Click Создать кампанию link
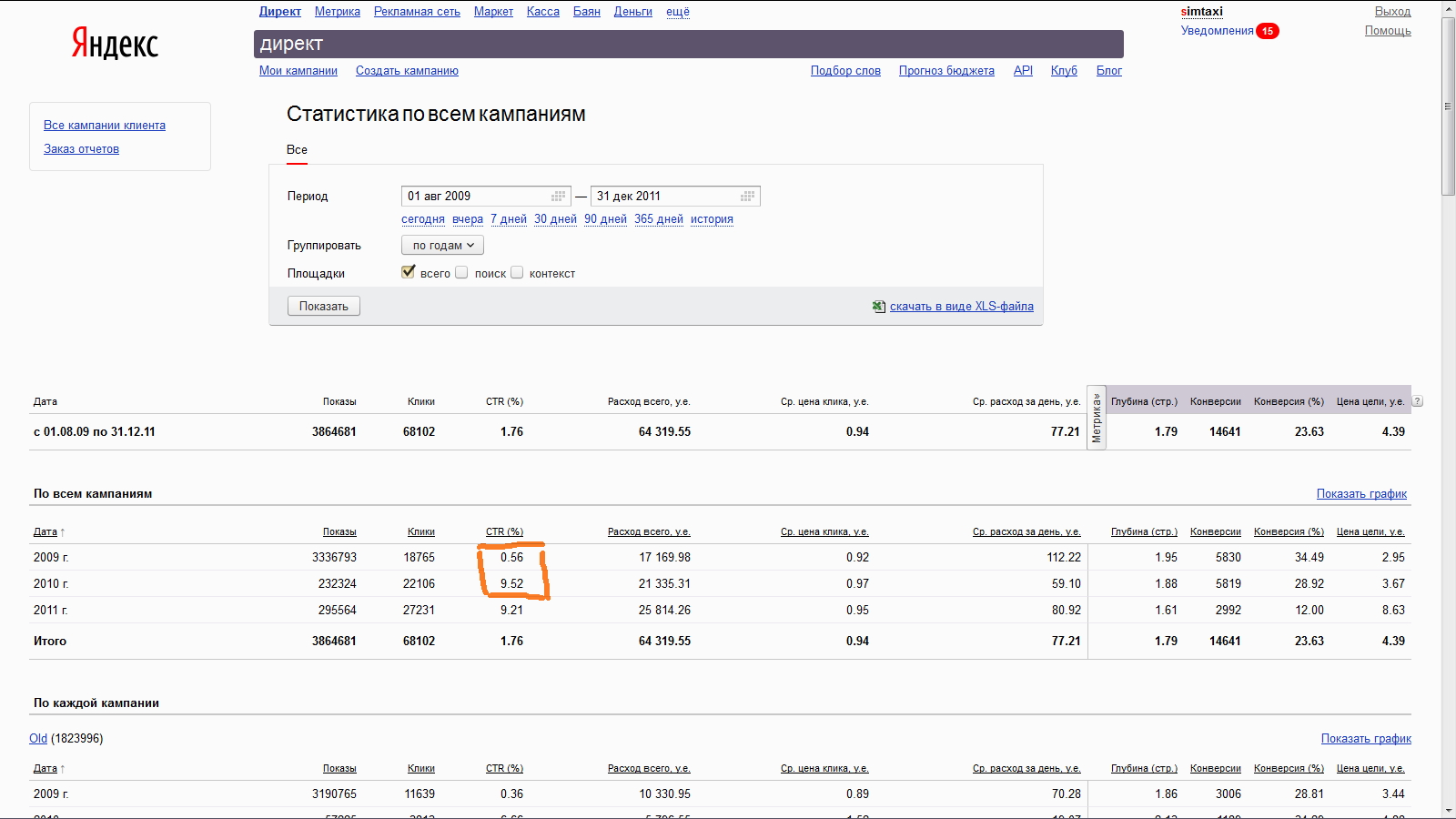This screenshot has height=819, width=1456. (x=407, y=71)
